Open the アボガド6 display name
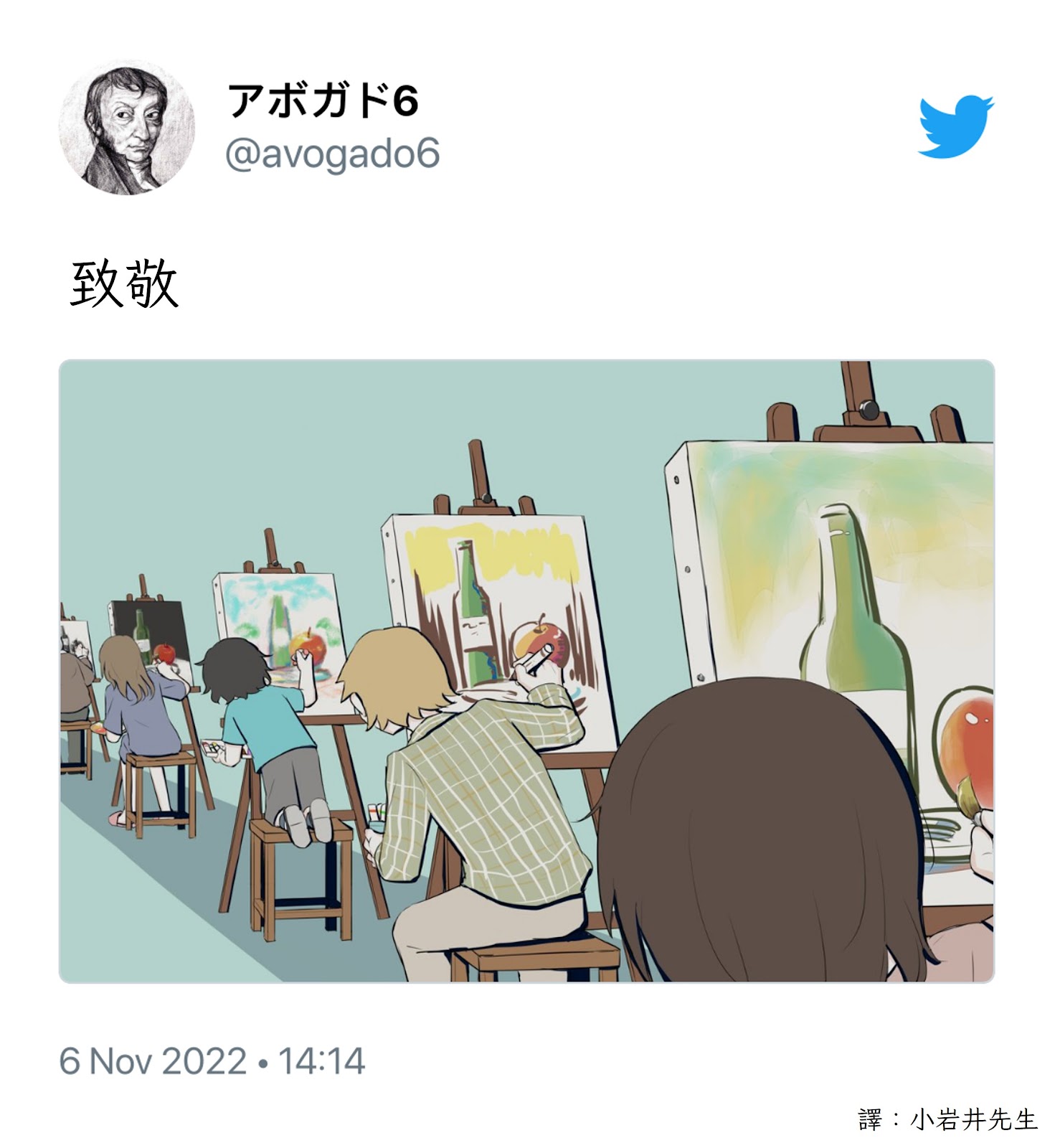The width and height of the screenshot is (1055, 1148). pos(323,101)
